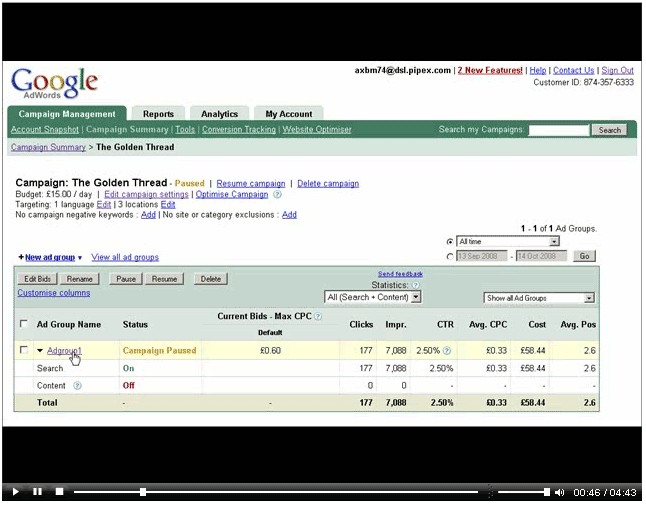Viewport: 646px width, 505px height.
Task: Click the end date field 14 Oct 2008
Action: [x=541, y=256]
